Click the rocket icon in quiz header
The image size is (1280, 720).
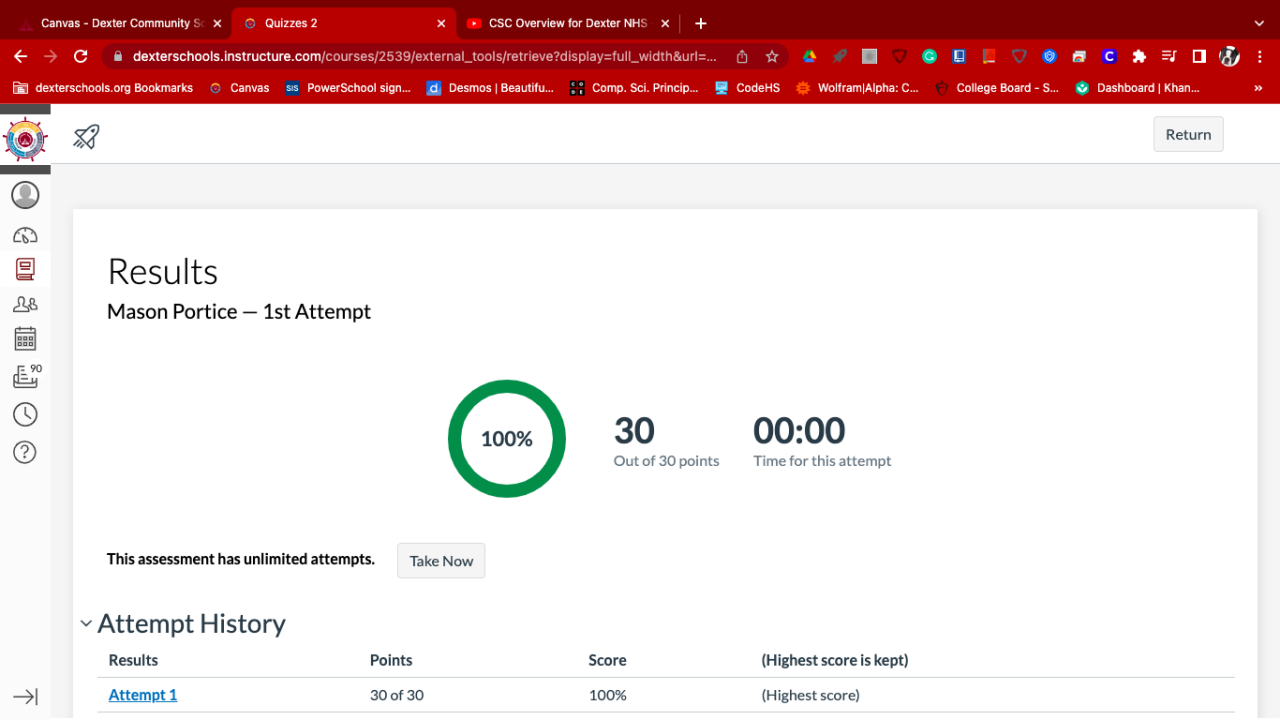(x=86, y=136)
